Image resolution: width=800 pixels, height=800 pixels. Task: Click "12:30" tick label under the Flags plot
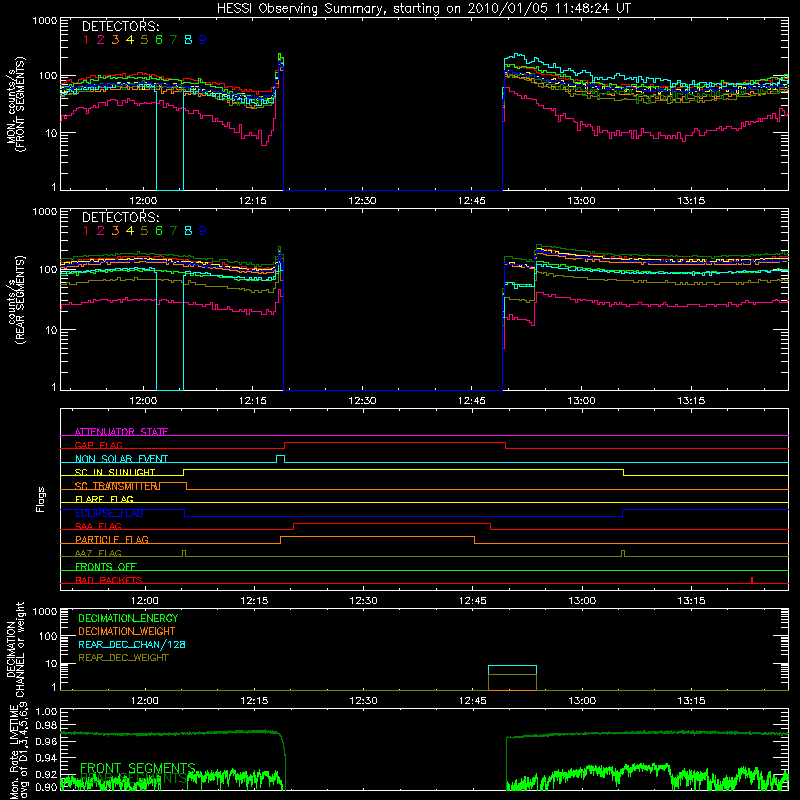point(363,601)
